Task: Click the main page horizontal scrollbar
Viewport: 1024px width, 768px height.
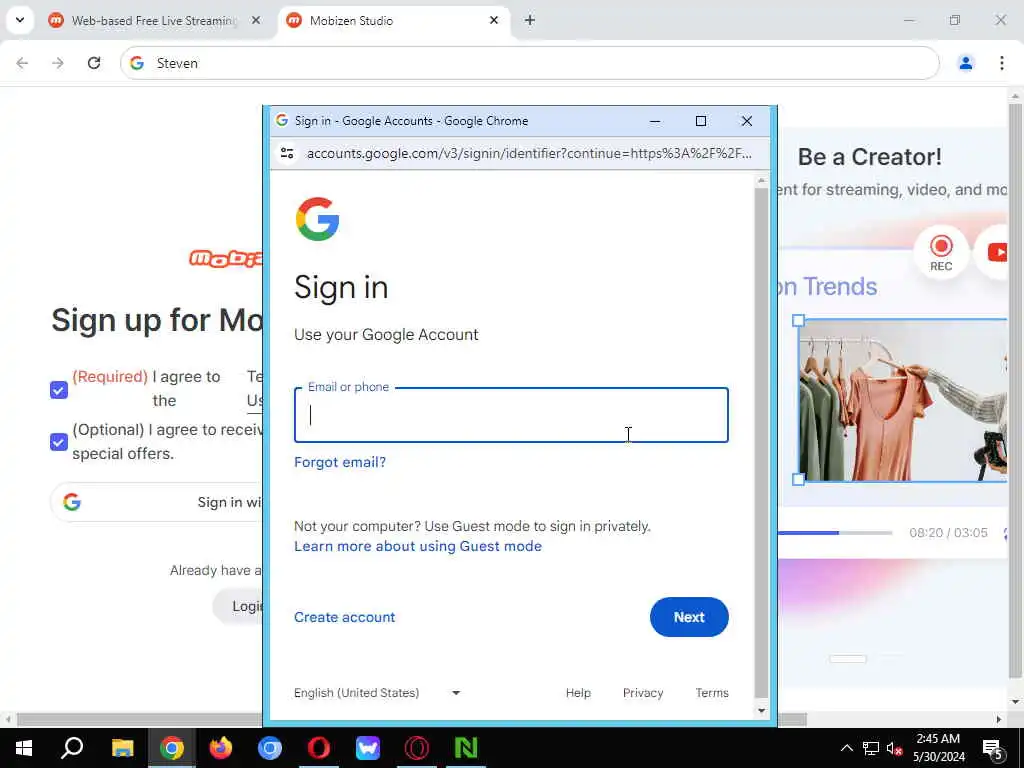Action: [x=411, y=720]
